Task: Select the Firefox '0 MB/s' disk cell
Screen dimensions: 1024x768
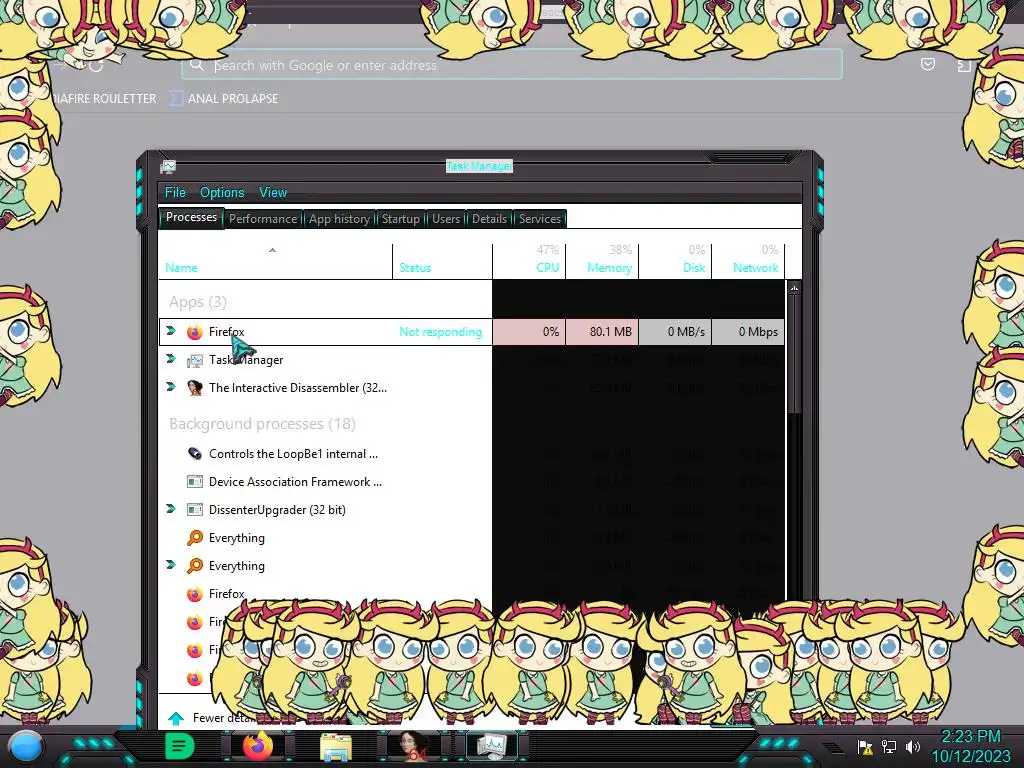Action: [675, 332]
